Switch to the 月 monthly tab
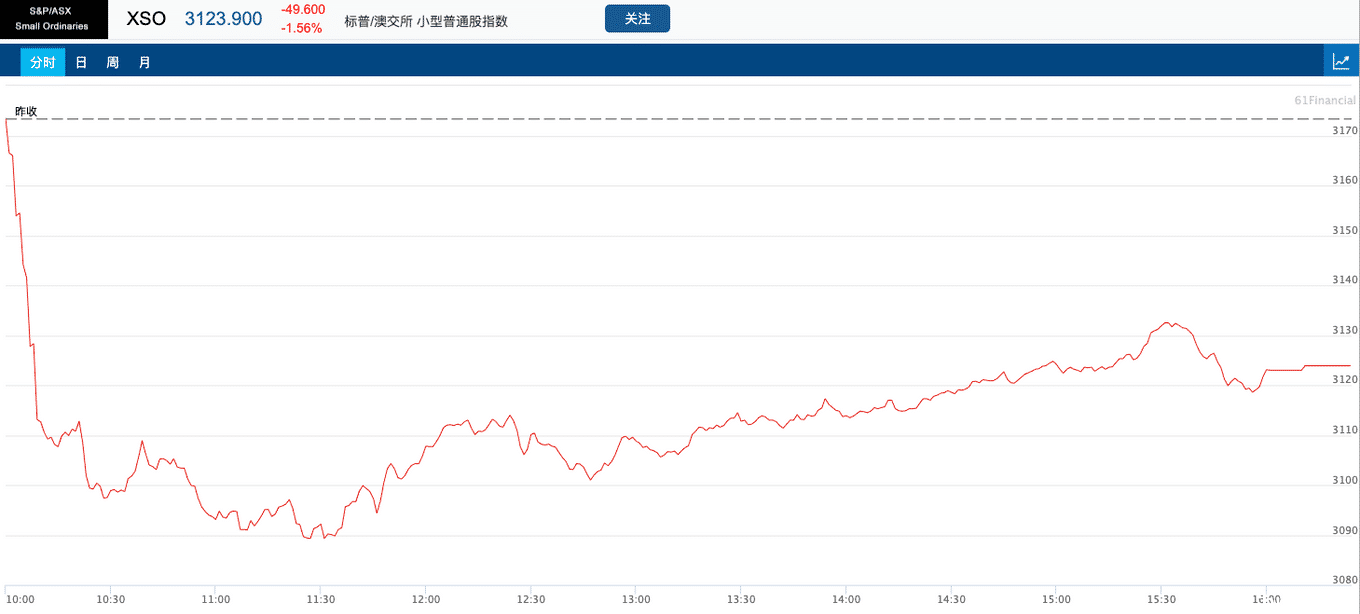The image size is (1360, 614). [x=145, y=62]
